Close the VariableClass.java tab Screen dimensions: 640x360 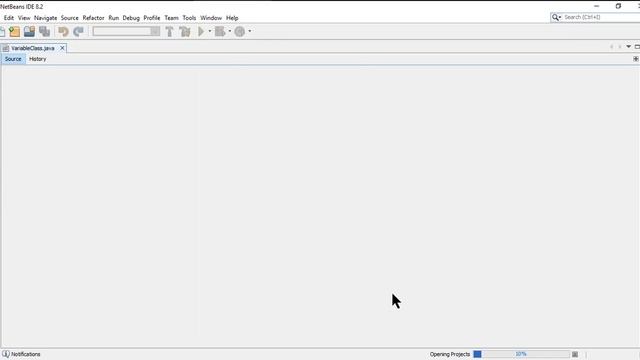pos(62,48)
